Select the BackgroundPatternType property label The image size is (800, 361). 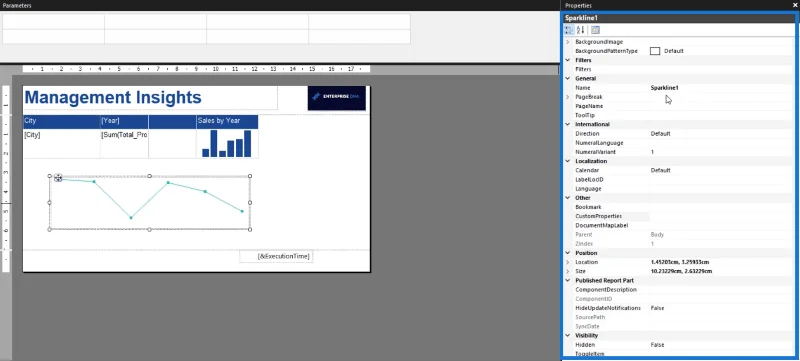(606, 51)
